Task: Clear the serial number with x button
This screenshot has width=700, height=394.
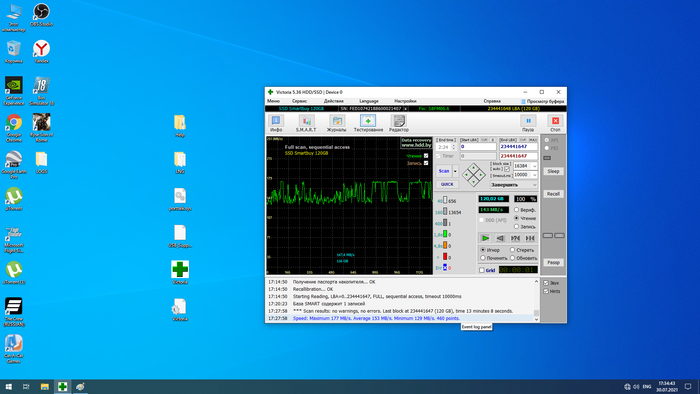Action: click(x=405, y=108)
